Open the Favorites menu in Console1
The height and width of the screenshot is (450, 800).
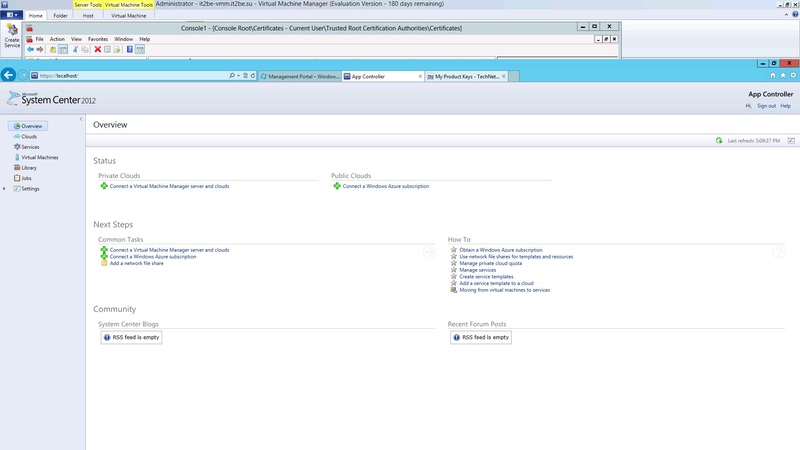pos(98,39)
